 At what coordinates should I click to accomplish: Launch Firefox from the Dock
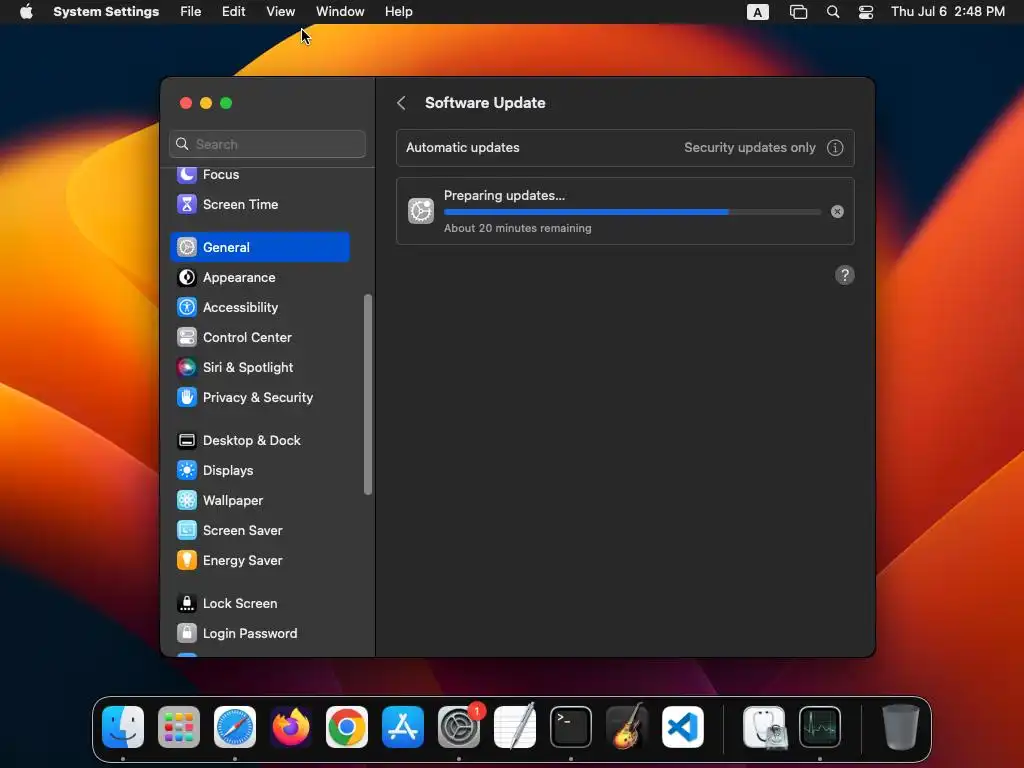tap(291, 727)
